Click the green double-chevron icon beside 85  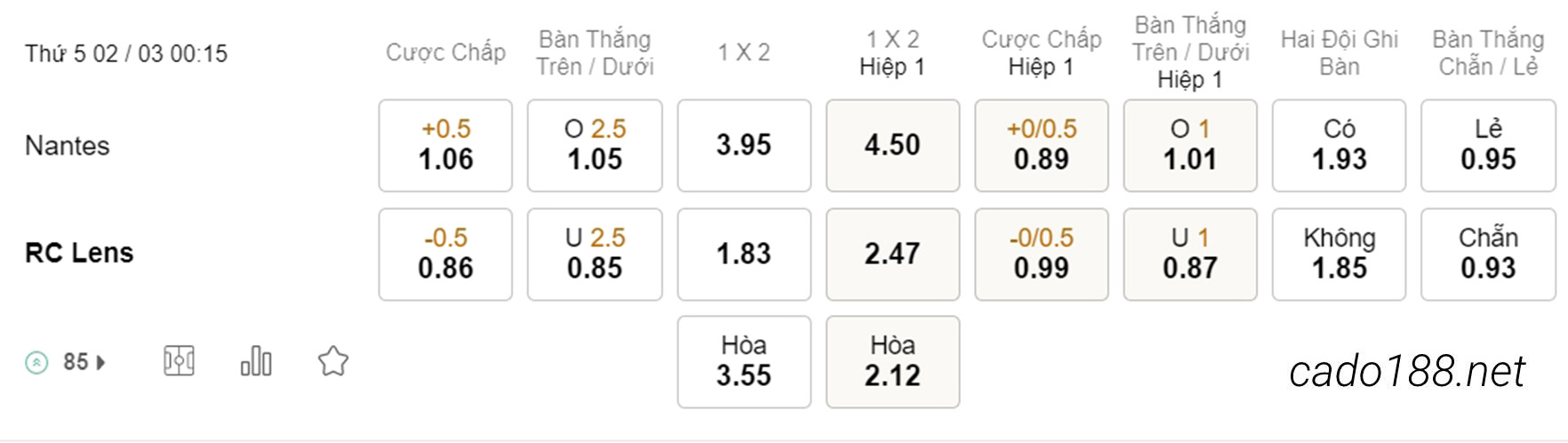(x=36, y=362)
